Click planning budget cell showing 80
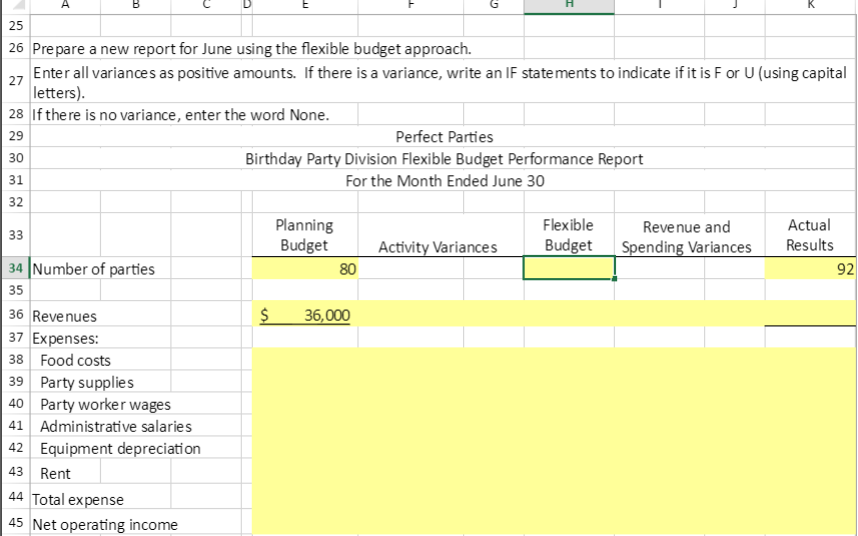Screen dimensions: 858x536 [x=305, y=269]
